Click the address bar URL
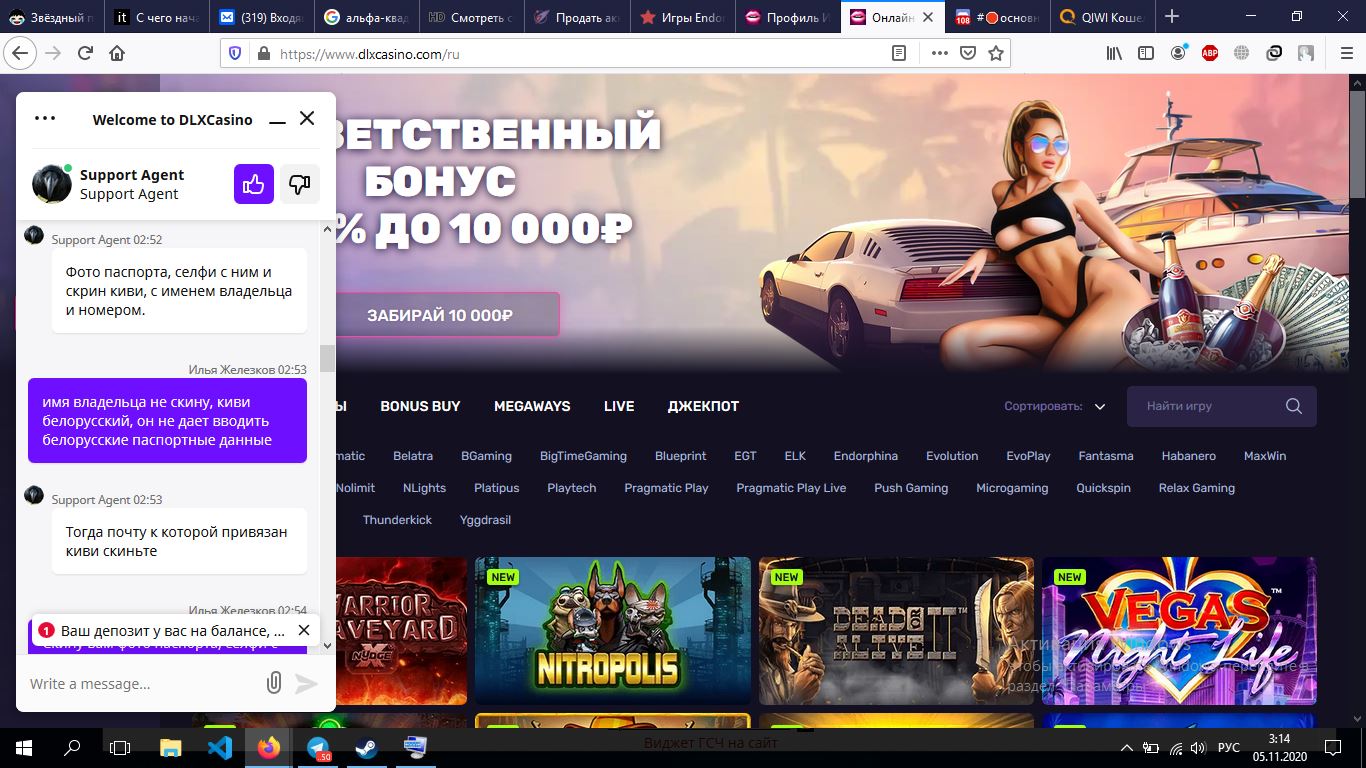Viewport: 1366px width, 768px height. [370, 54]
